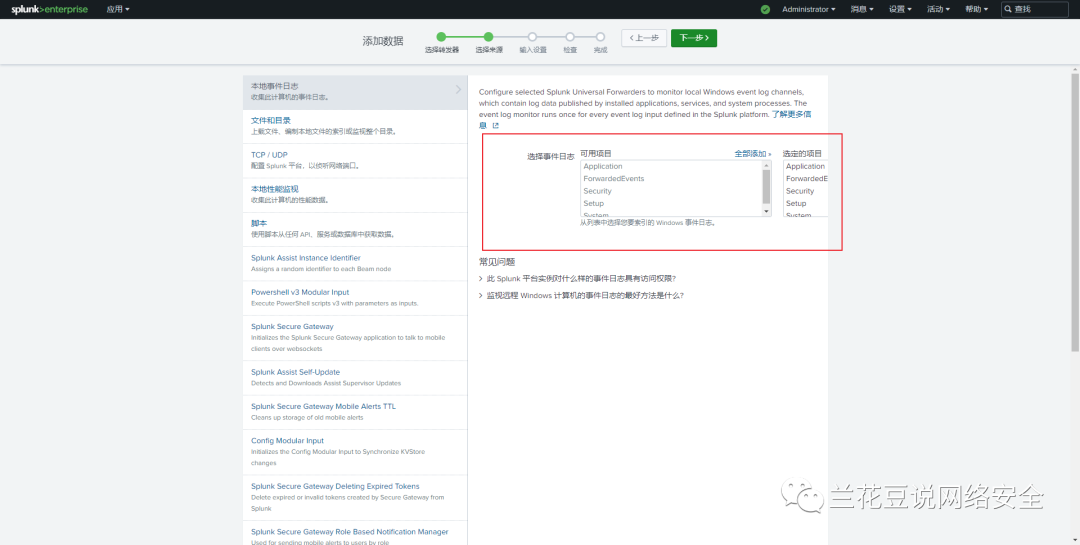The width and height of the screenshot is (1080, 545).
Task: Select Splunk Secure Gateway Deleting Expired Tokens
Action: [355, 497]
